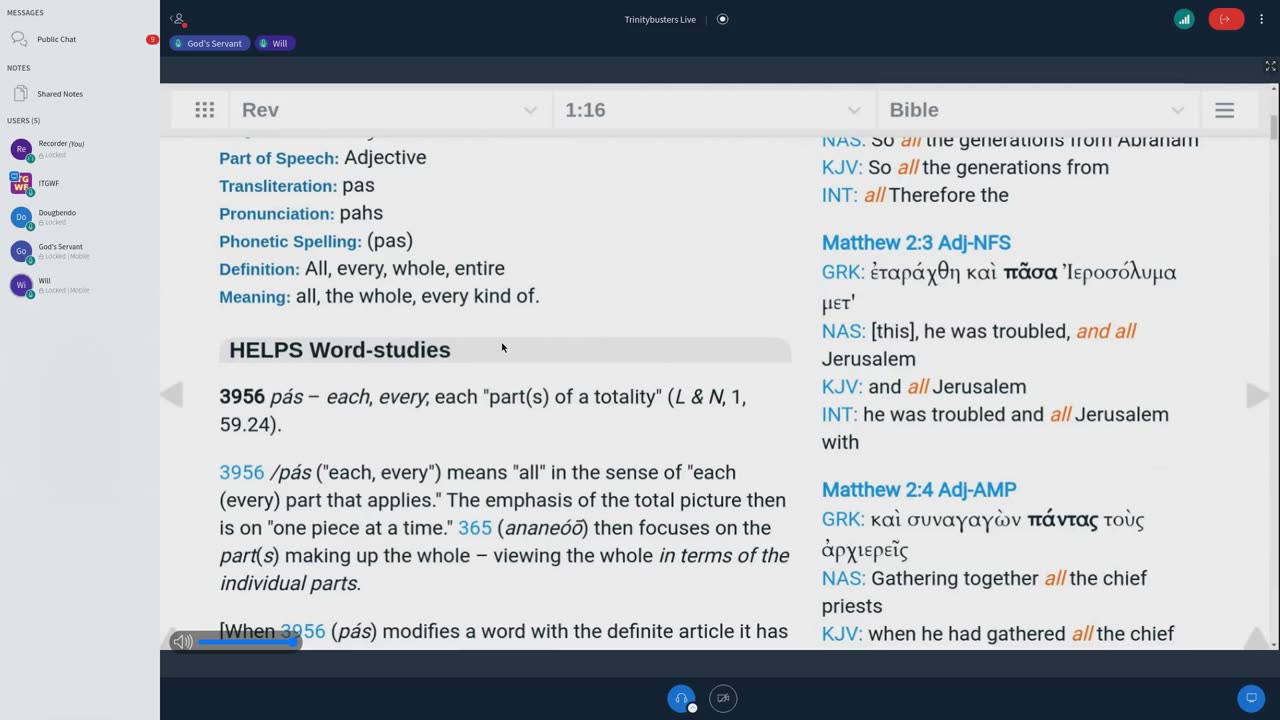Screen dimensions: 1280x720
Task: Open the Rev book dropdown
Action: pyautogui.click(x=389, y=110)
